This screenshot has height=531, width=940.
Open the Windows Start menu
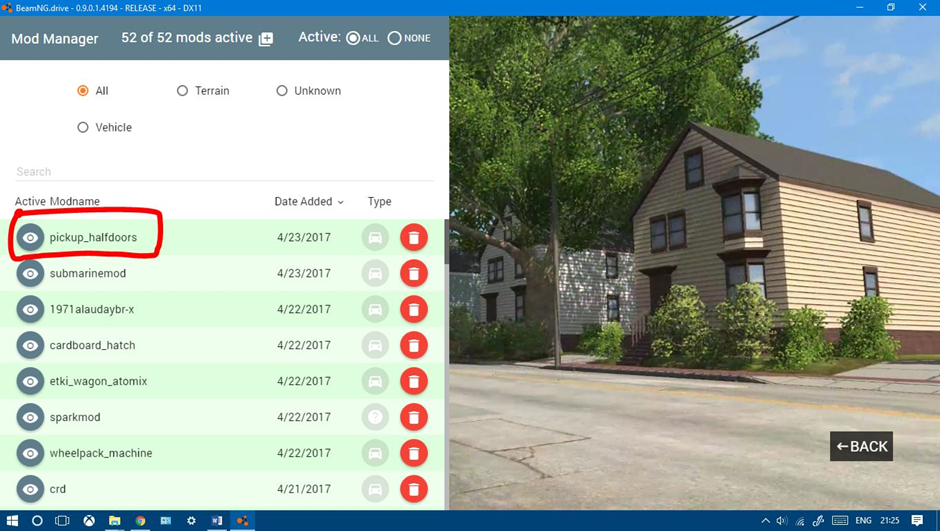click(12, 521)
